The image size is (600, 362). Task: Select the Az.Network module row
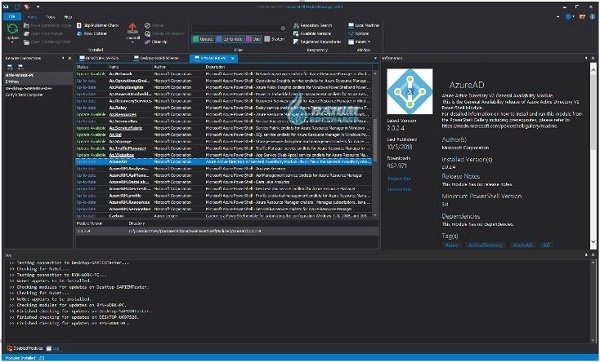coord(224,74)
